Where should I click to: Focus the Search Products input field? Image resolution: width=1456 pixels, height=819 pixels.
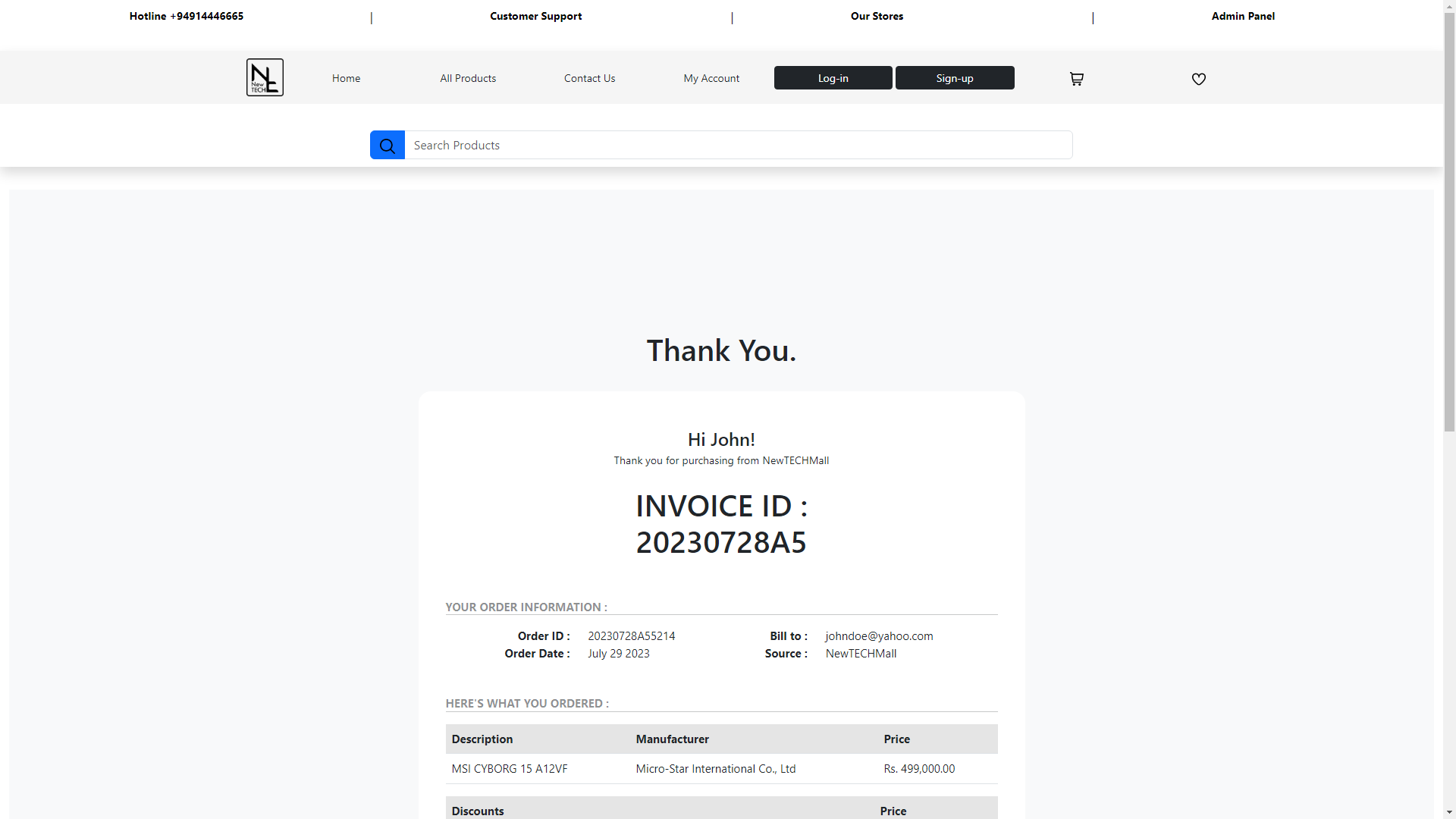pos(738,145)
